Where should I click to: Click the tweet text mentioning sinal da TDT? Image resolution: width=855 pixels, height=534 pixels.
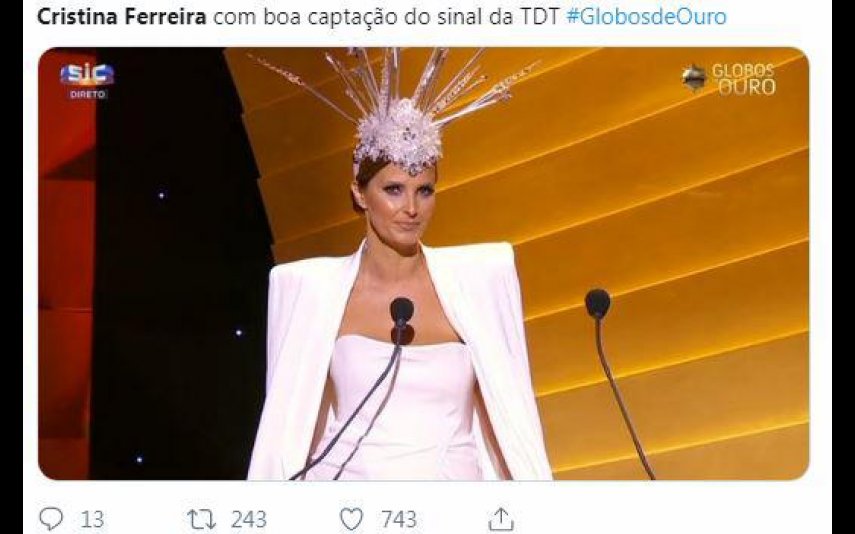(386, 17)
